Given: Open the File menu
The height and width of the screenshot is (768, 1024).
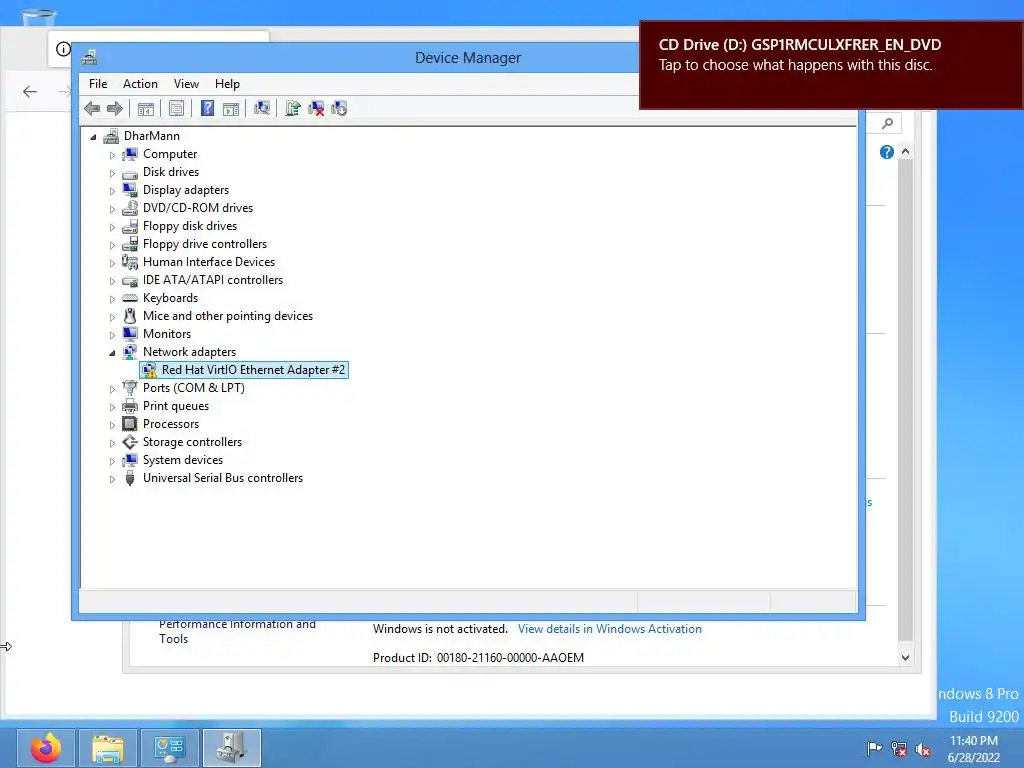Looking at the screenshot, I should point(98,84).
